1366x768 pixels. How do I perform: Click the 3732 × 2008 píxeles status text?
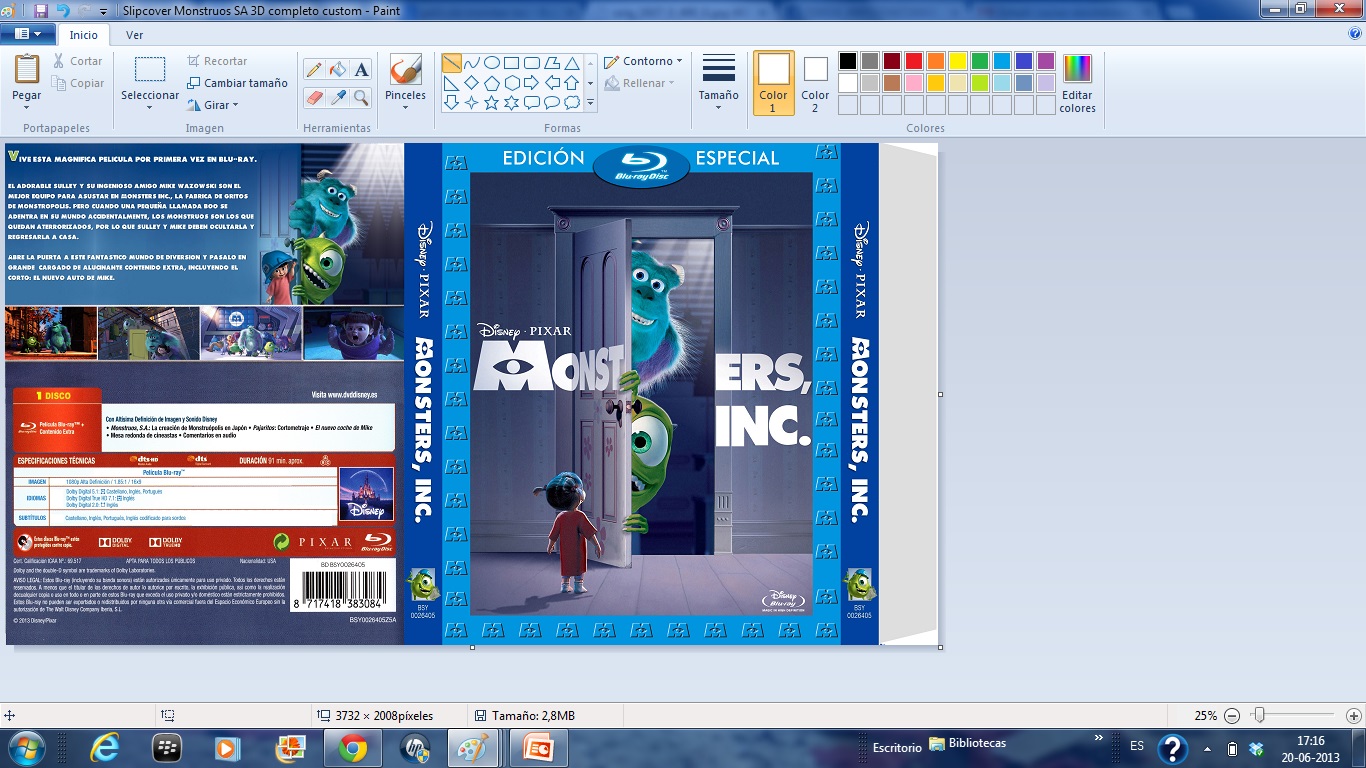click(384, 716)
